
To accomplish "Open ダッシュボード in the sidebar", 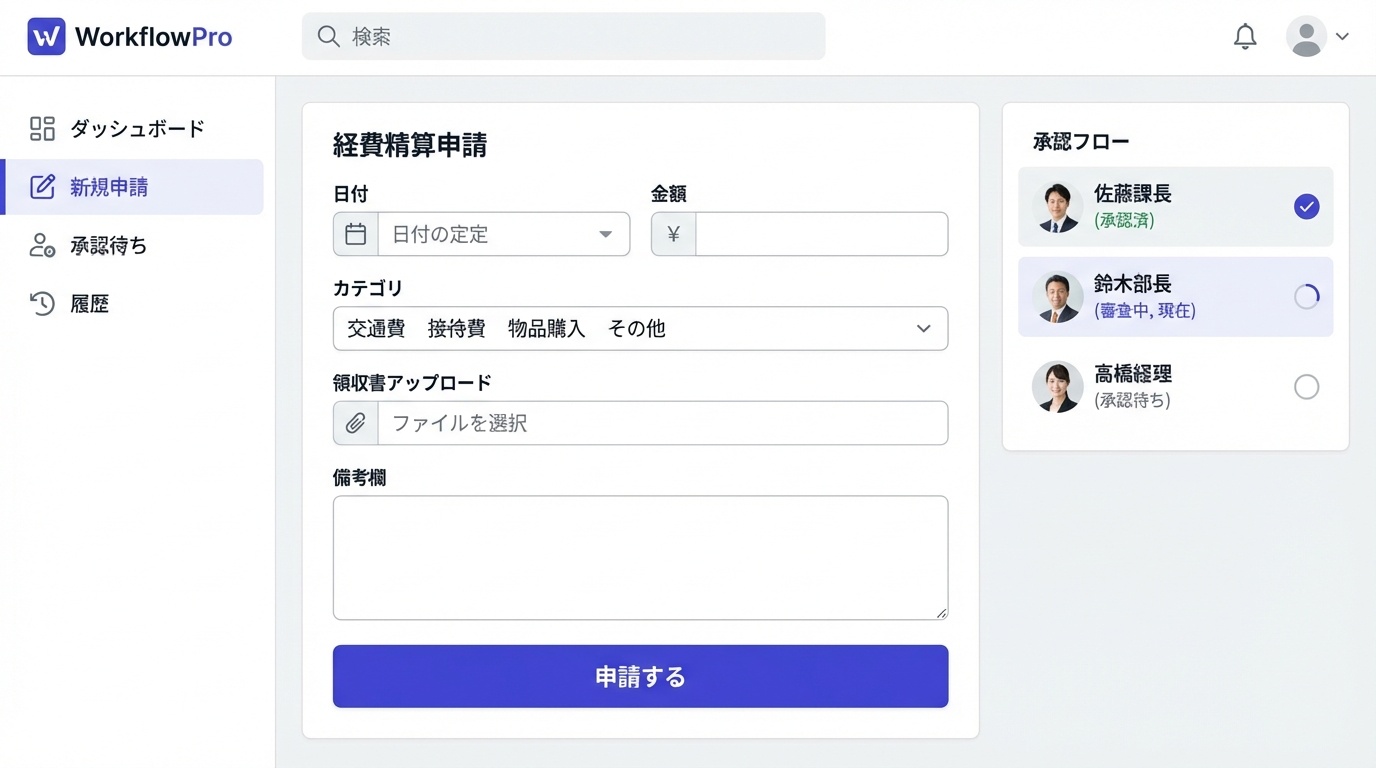I will (x=136, y=129).
